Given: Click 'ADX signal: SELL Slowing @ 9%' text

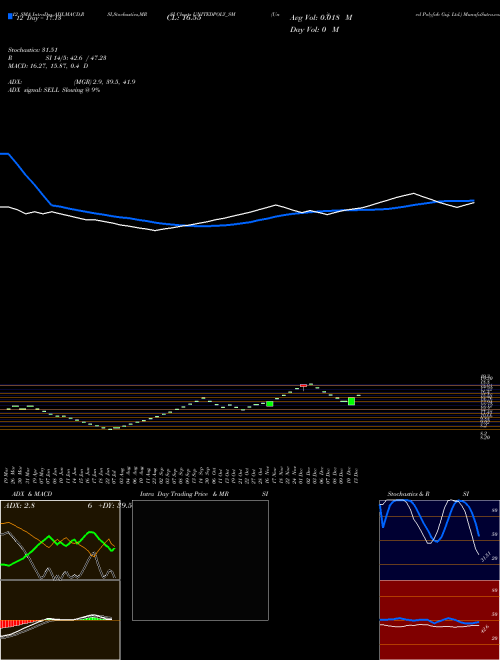Looking at the screenshot, I should (x=54, y=90).
